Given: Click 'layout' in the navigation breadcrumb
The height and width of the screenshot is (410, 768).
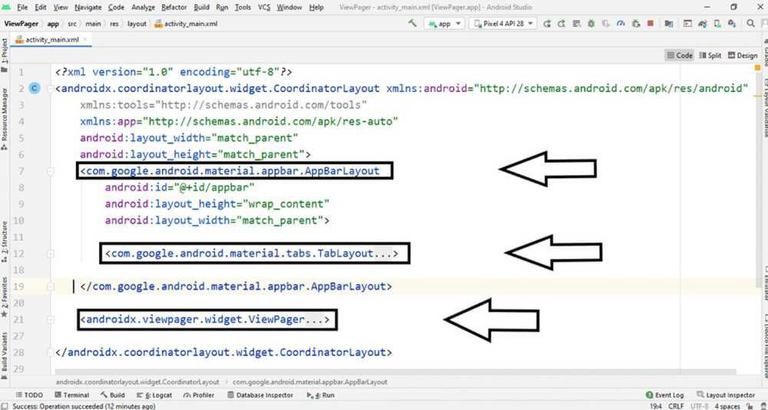Looking at the screenshot, I should 137,24.
